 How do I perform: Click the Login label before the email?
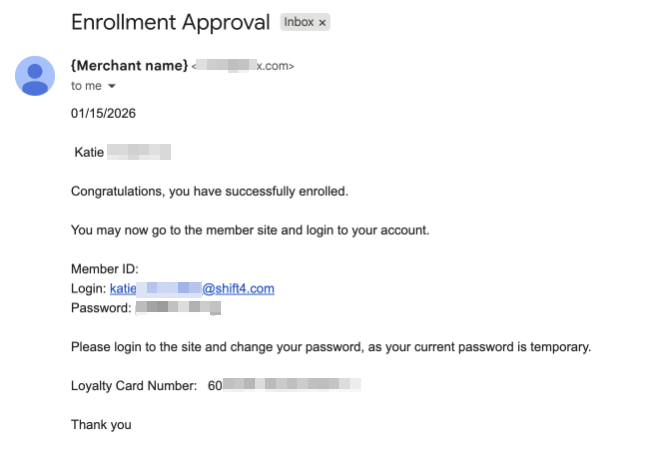[x=88, y=289]
